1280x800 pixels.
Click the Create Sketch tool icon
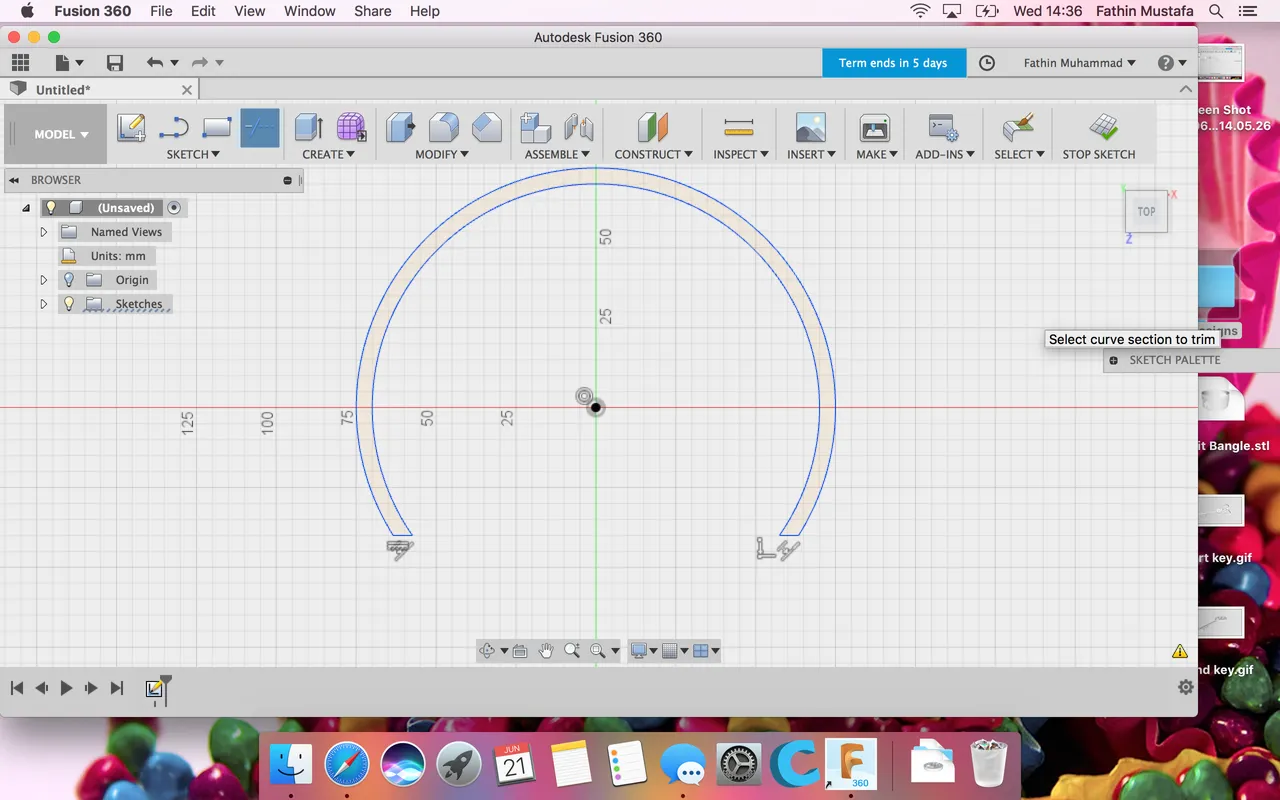[131, 128]
